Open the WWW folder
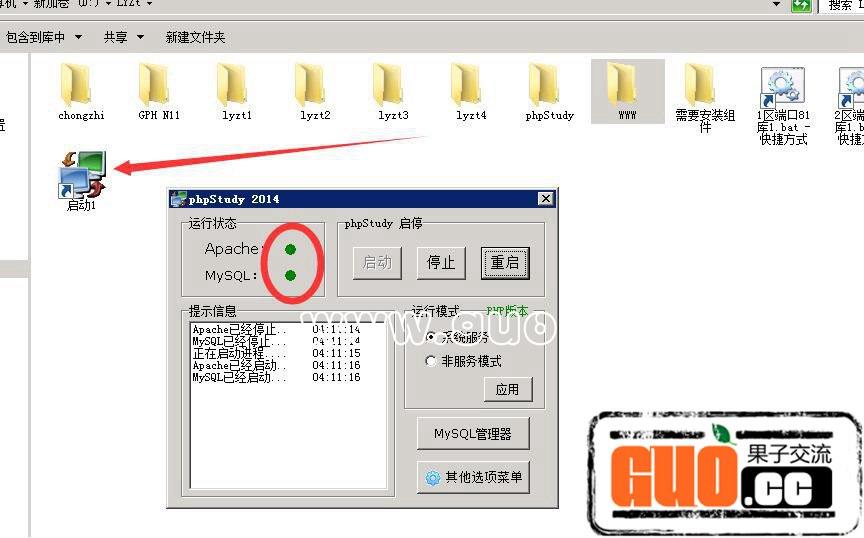864x538 pixels. click(625, 86)
